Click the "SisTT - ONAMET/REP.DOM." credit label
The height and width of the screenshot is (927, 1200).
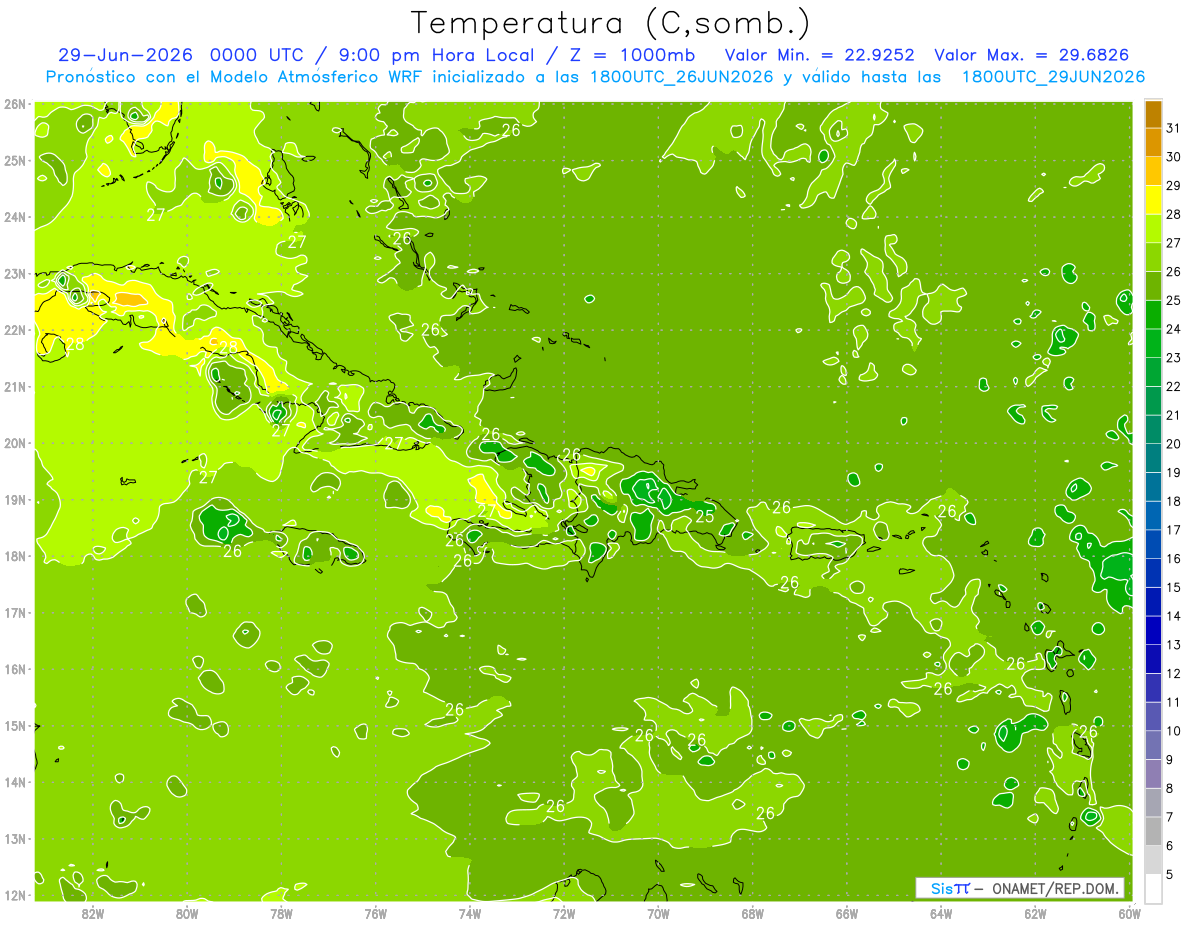1019,888
